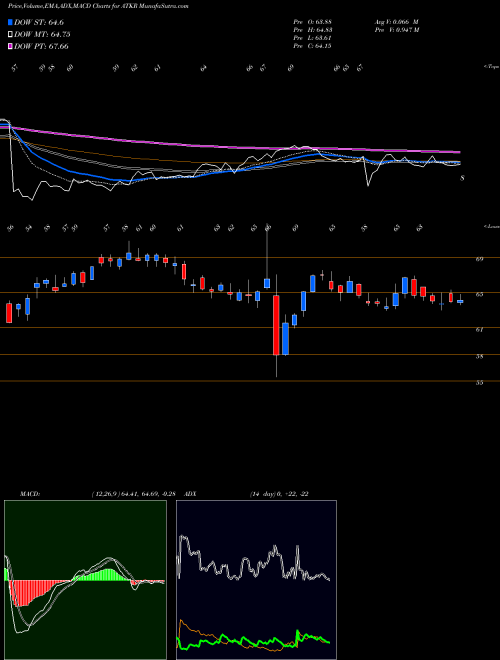Click the 61 price level label
Viewport: 500px width, 660px height.
(479, 330)
